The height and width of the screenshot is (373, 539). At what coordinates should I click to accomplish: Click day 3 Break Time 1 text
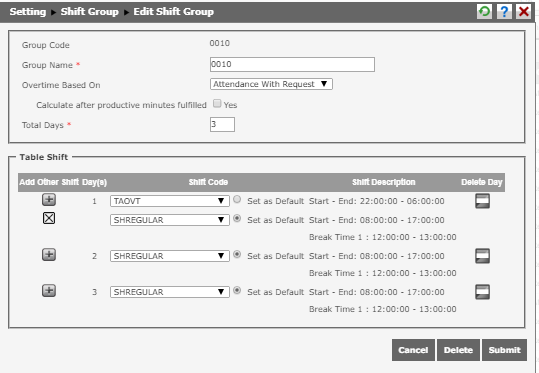tap(383, 309)
